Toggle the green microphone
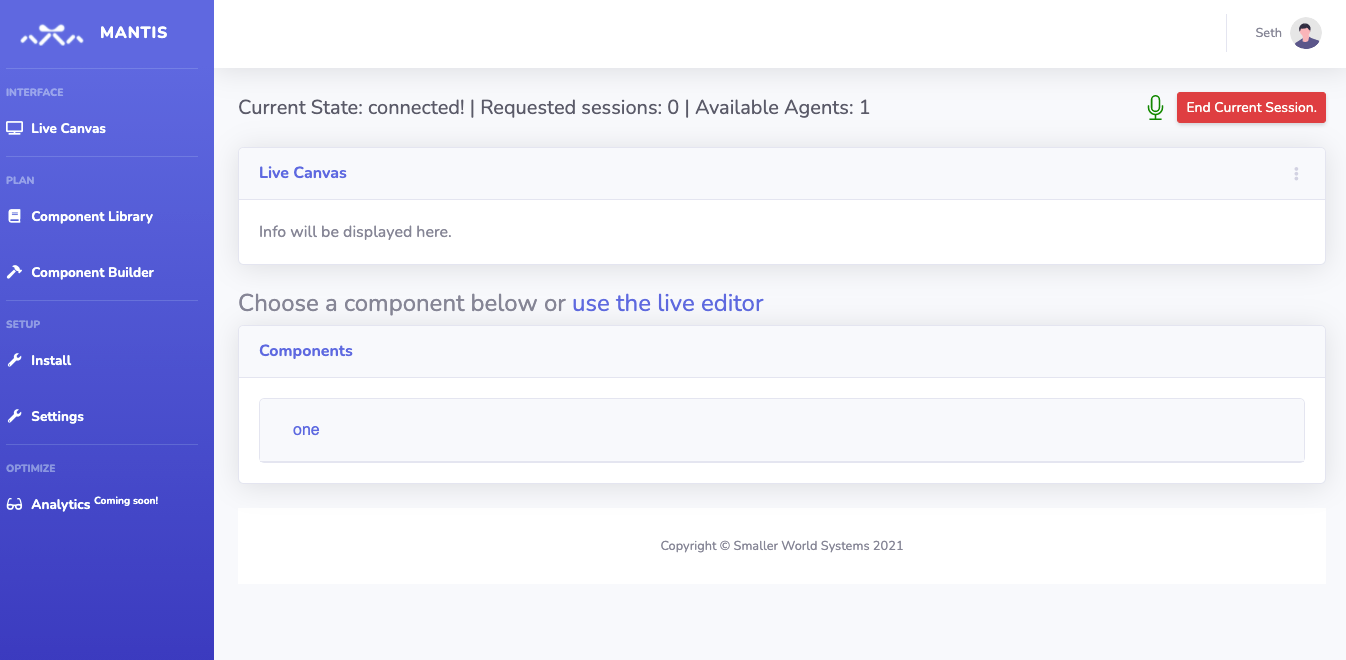1346x660 pixels. click(x=1155, y=107)
